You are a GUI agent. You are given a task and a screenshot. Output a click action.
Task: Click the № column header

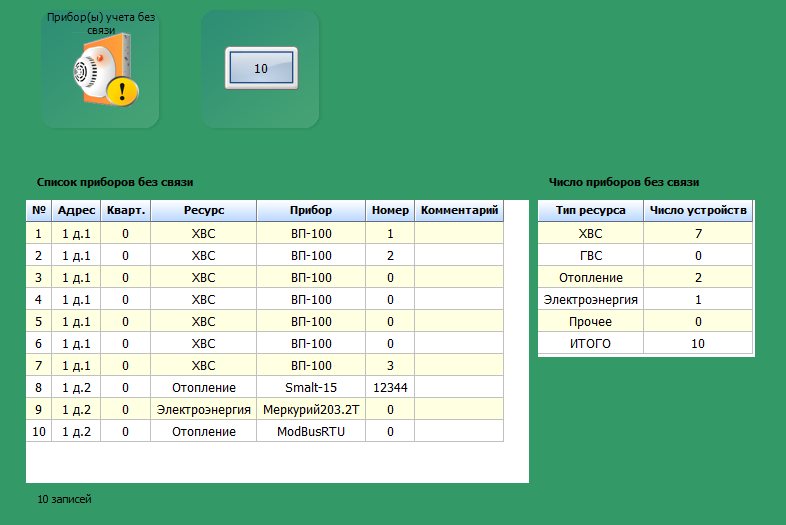point(39,211)
